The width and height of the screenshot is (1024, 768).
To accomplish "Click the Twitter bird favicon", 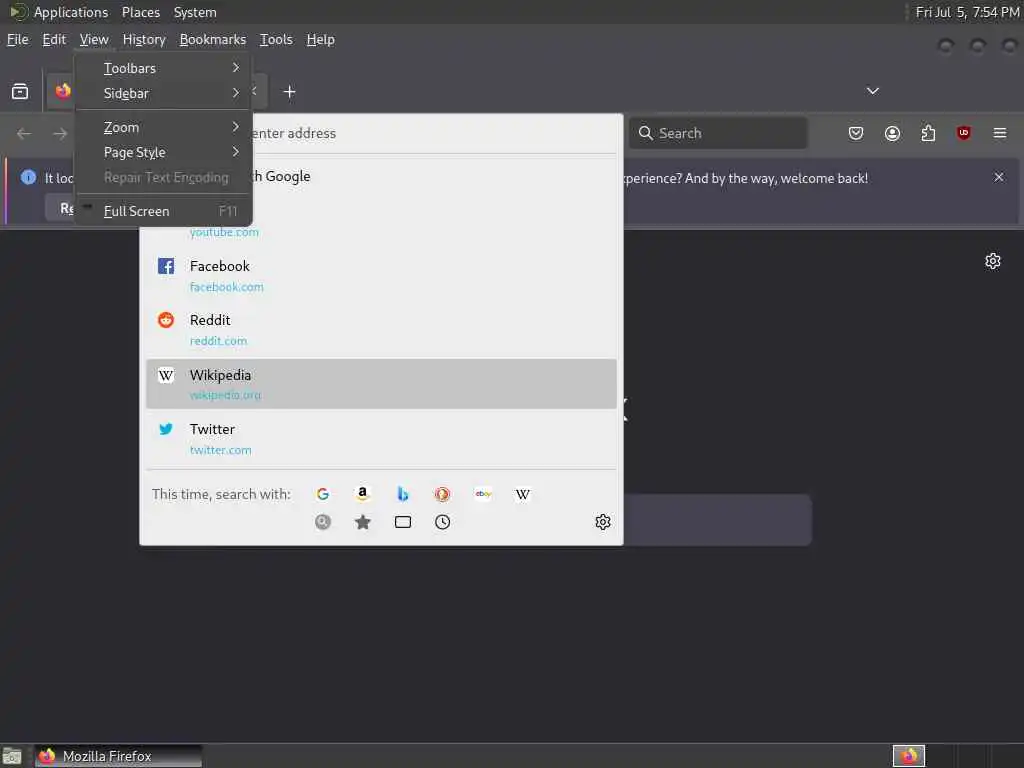I will tap(166, 429).
